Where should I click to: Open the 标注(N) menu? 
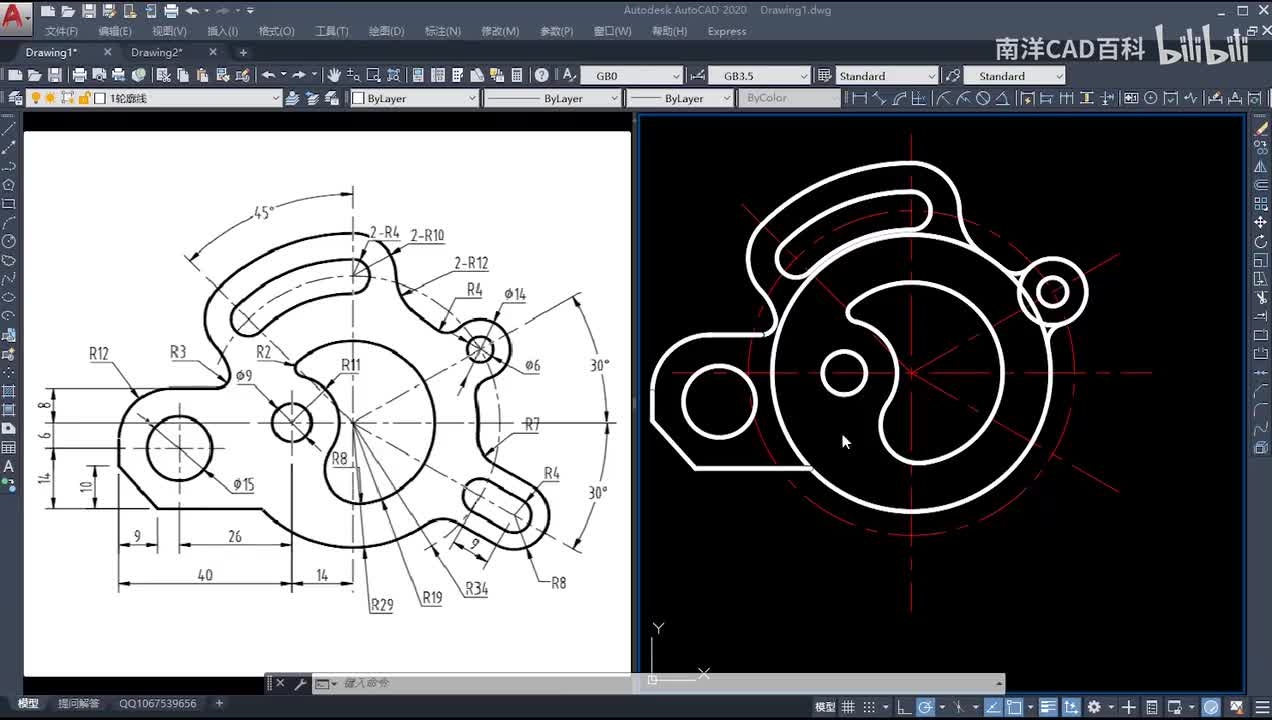pyautogui.click(x=443, y=31)
